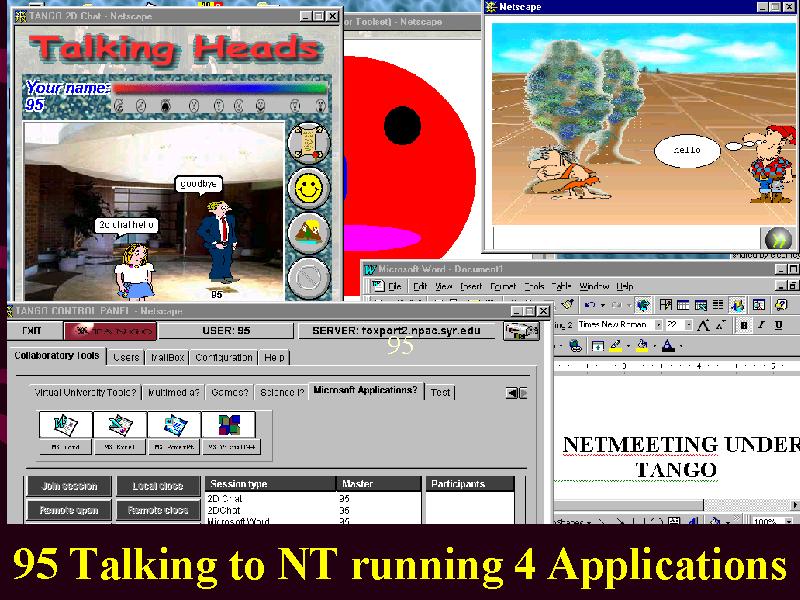Viewport: 800px width, 600px height.
Task: Click the small A shrink font icon
Action: (720, 325)
